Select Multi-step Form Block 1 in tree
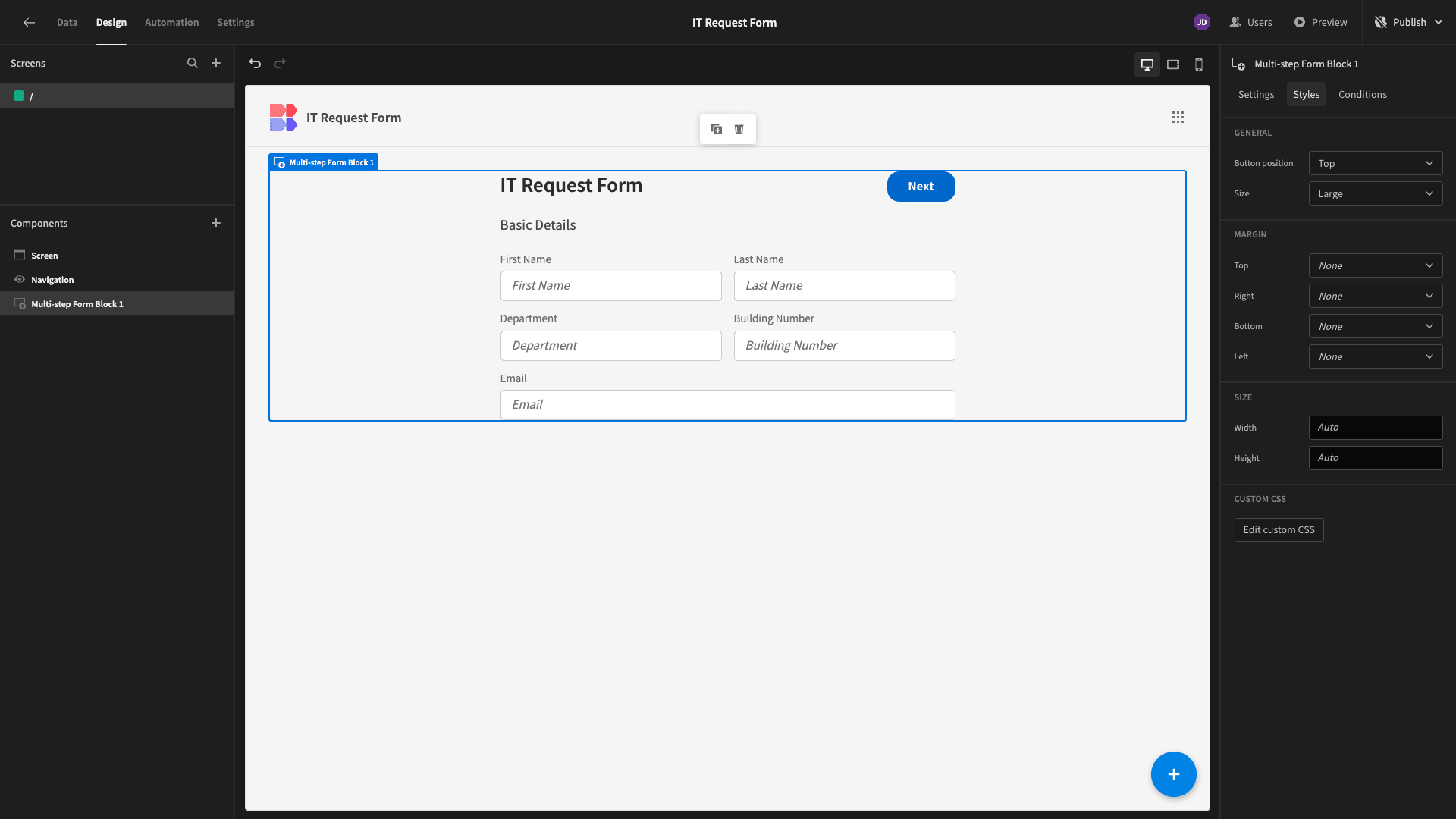This screenshot has width=1456, height=819. point(117,304)
